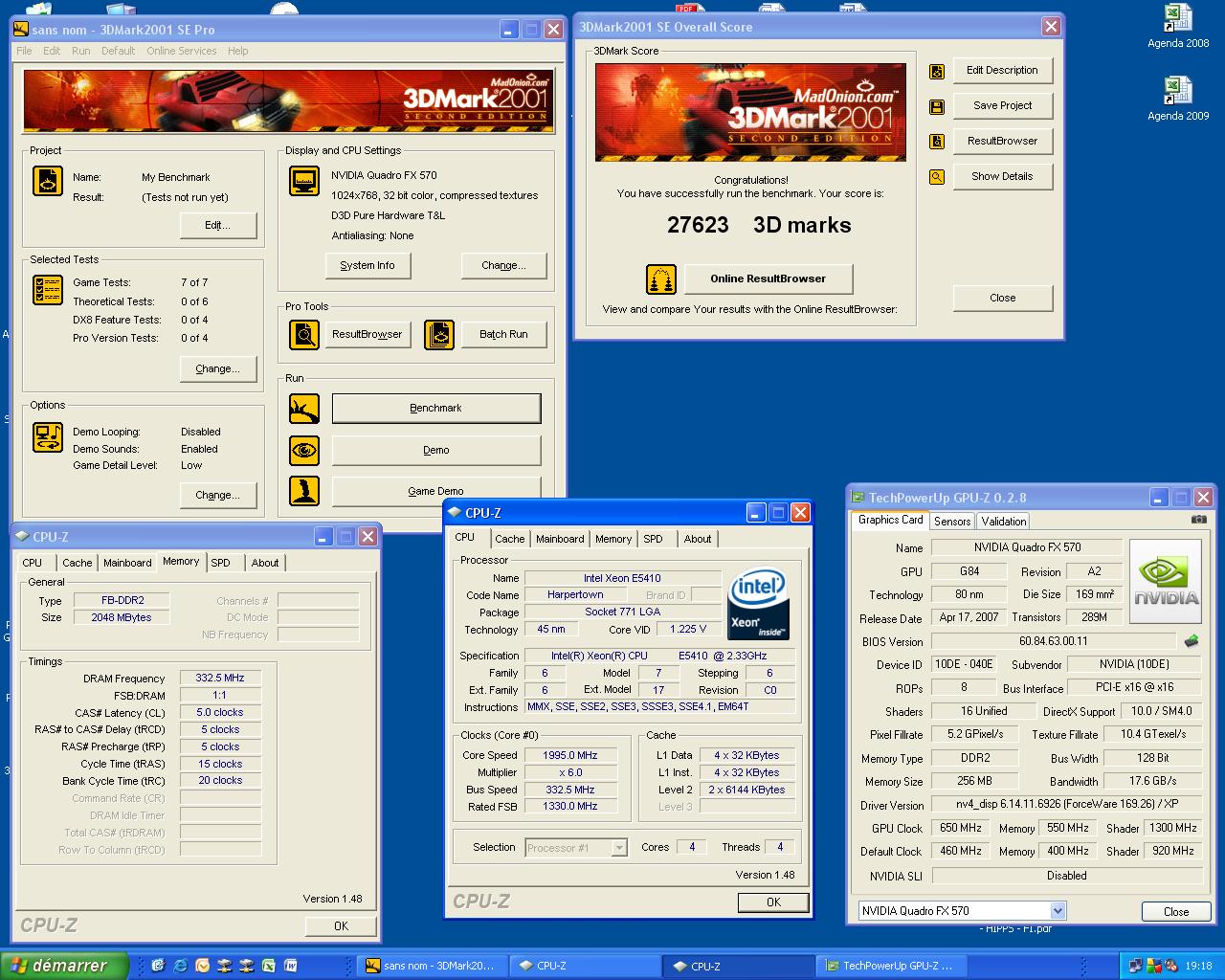
Task: Click the Batch Run icon
Action: (439, 335)
